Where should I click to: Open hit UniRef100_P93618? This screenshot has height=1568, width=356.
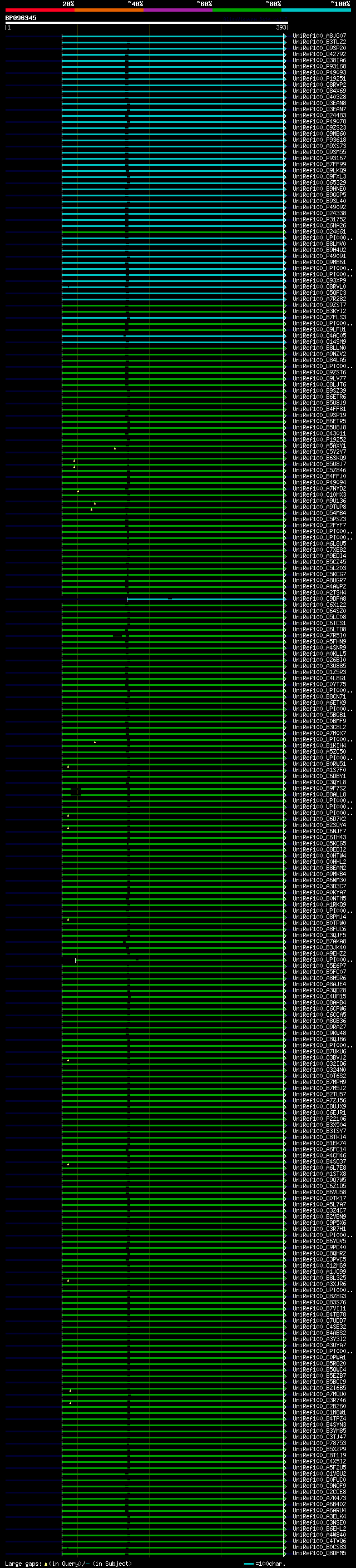(x=319, y=140)
